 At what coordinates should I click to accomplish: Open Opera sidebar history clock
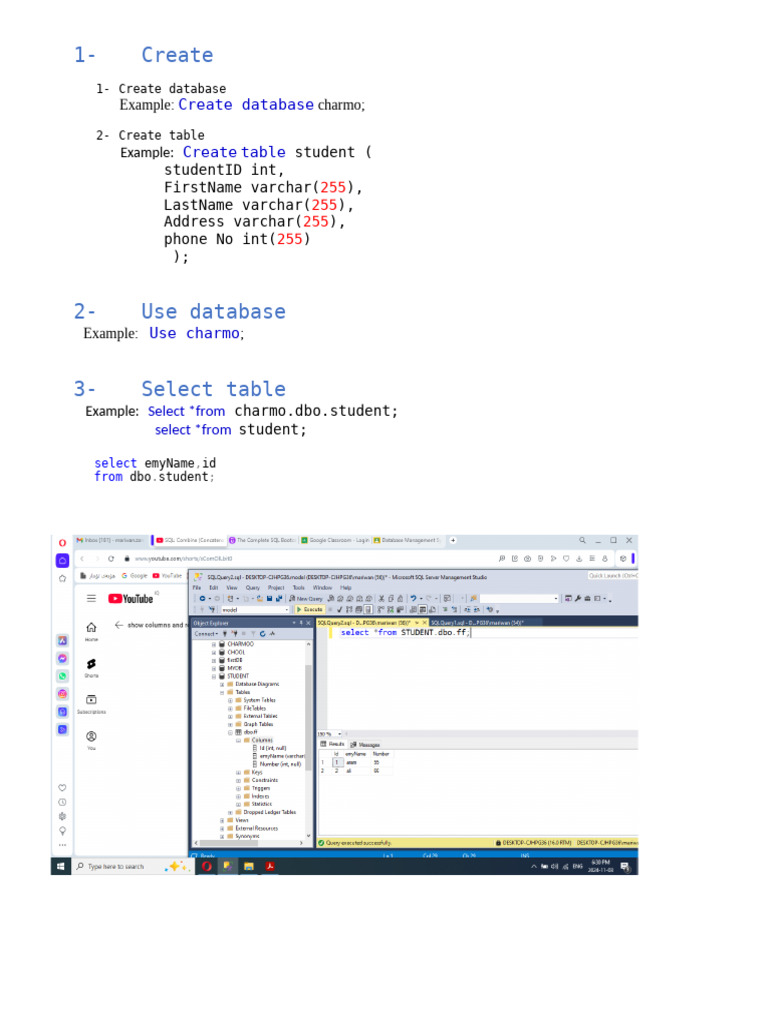point(62,802)
